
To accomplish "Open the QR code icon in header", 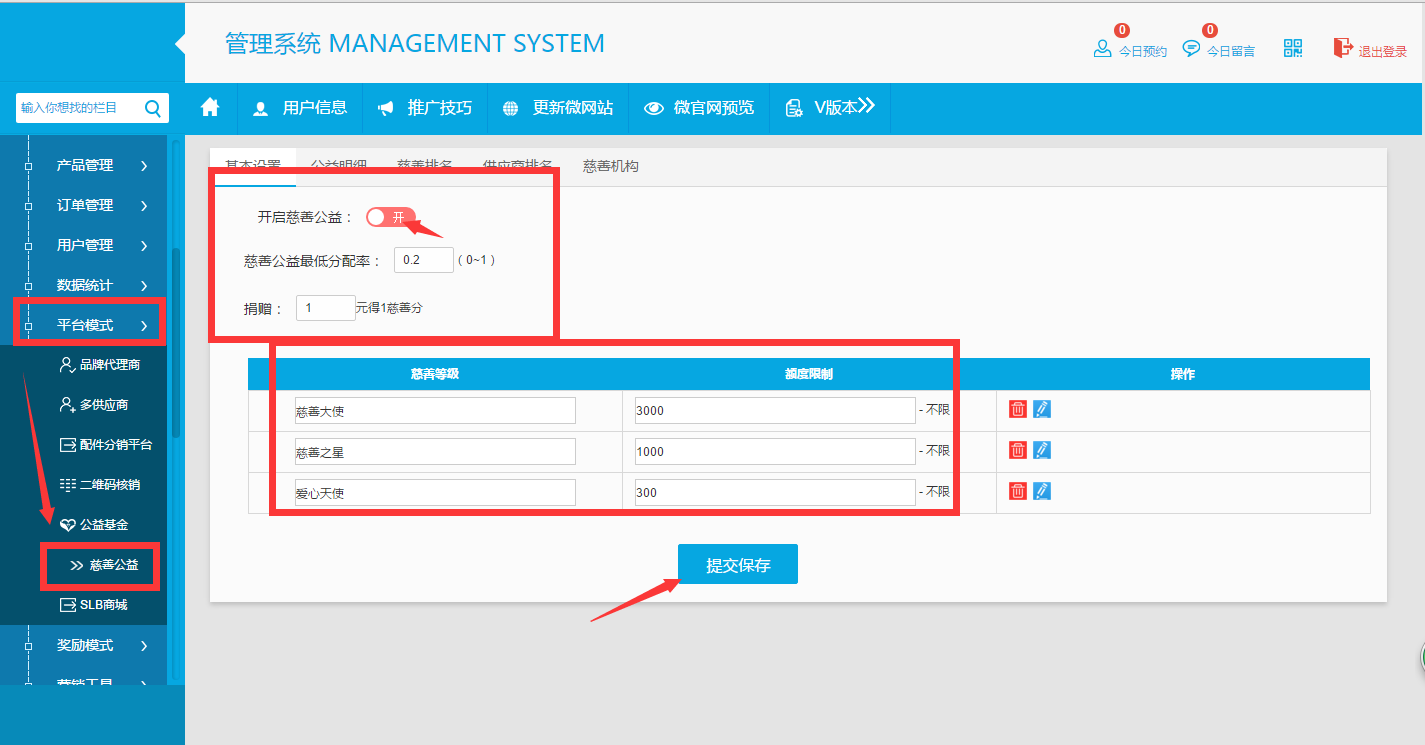I will click(1293, 49).
